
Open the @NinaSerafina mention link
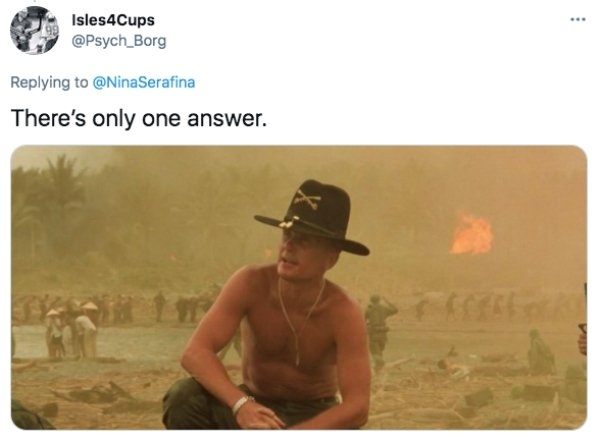[x=144, y=82]
